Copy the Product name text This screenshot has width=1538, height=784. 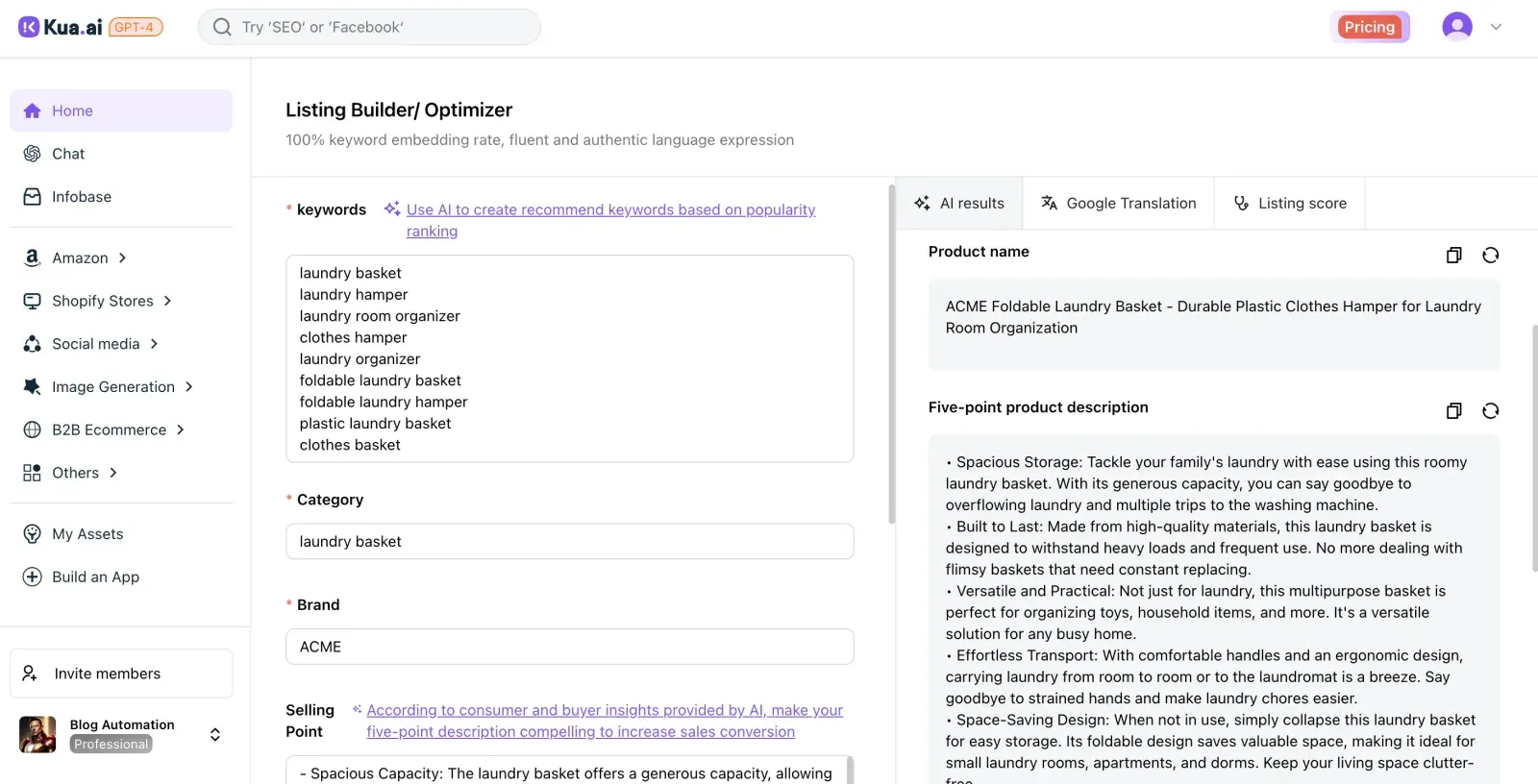tap(1453, 255)
